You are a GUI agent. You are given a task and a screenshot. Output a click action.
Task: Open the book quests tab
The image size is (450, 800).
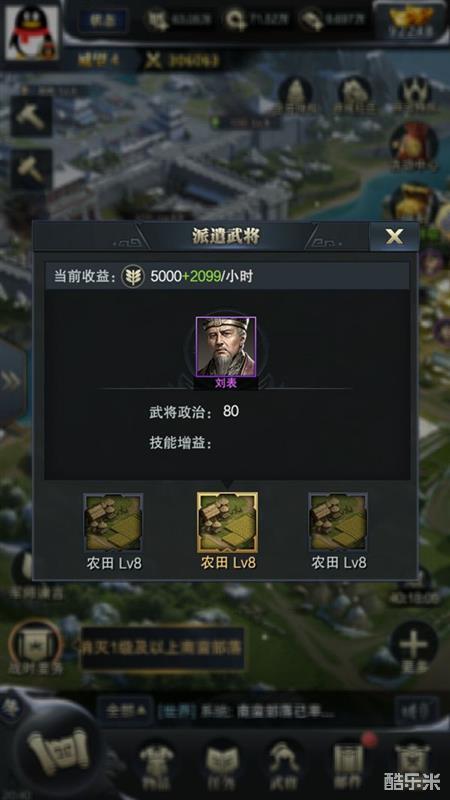[222, 763]
